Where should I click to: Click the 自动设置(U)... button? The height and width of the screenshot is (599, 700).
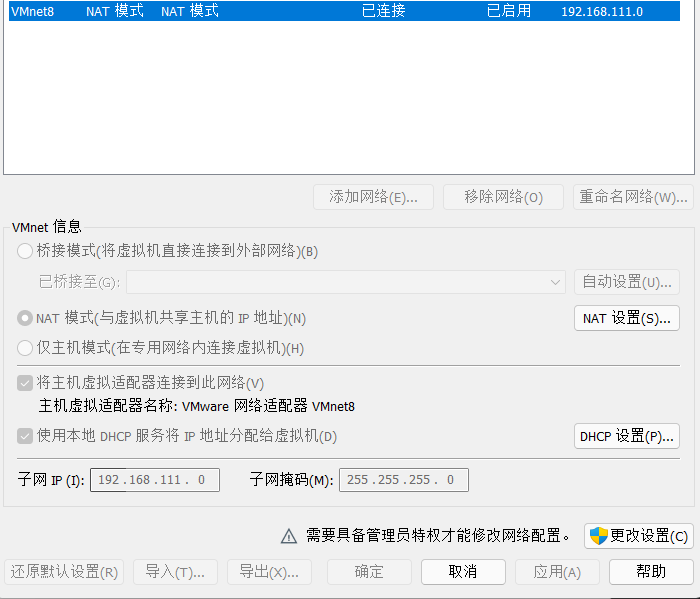tap(627, 282)
